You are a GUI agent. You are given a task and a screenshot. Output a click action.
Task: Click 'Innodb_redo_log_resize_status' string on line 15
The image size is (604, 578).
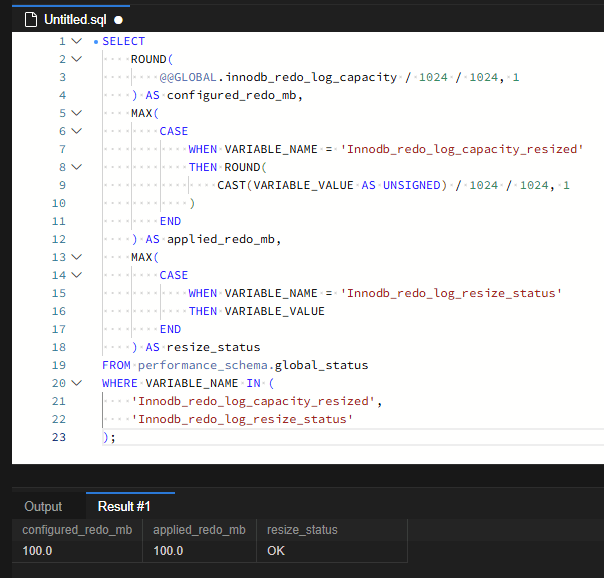[x=451, y=293]
